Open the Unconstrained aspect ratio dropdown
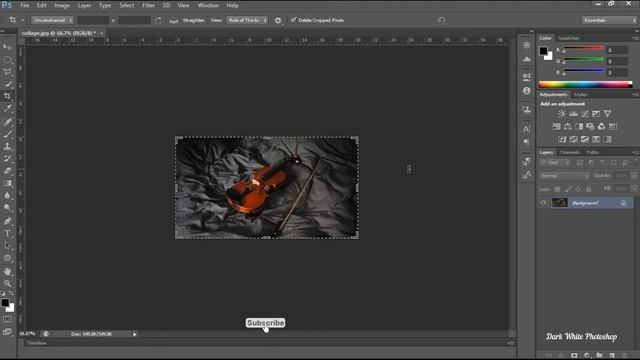This screenshot has width=640, height=360. click(52, 20)
